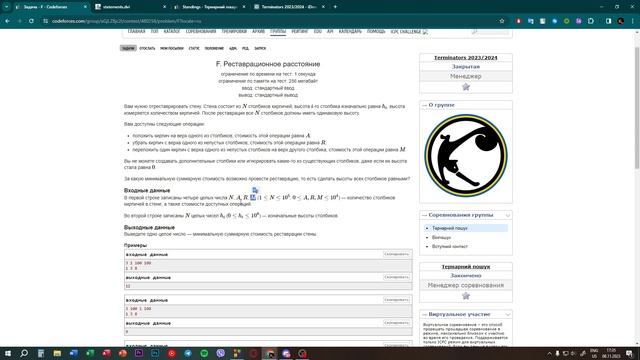Open the Chrome profile avatar

tap(621, 21)
